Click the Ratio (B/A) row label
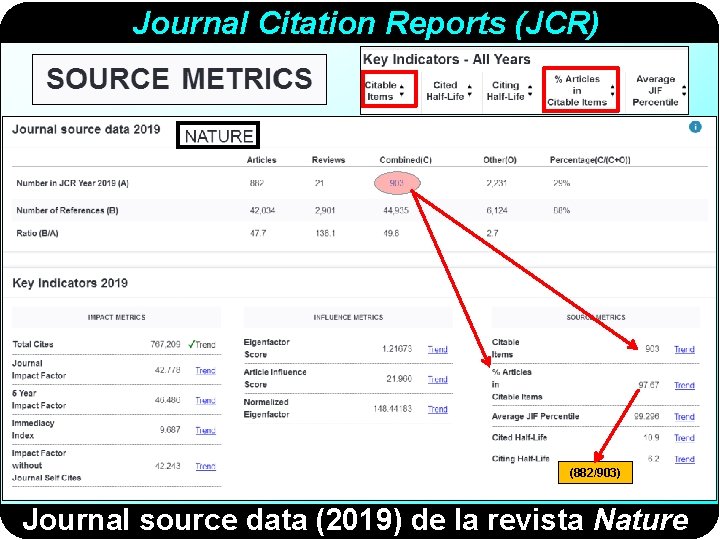The height and width of the screenshot is (540, 720). (x=37, y=233)
